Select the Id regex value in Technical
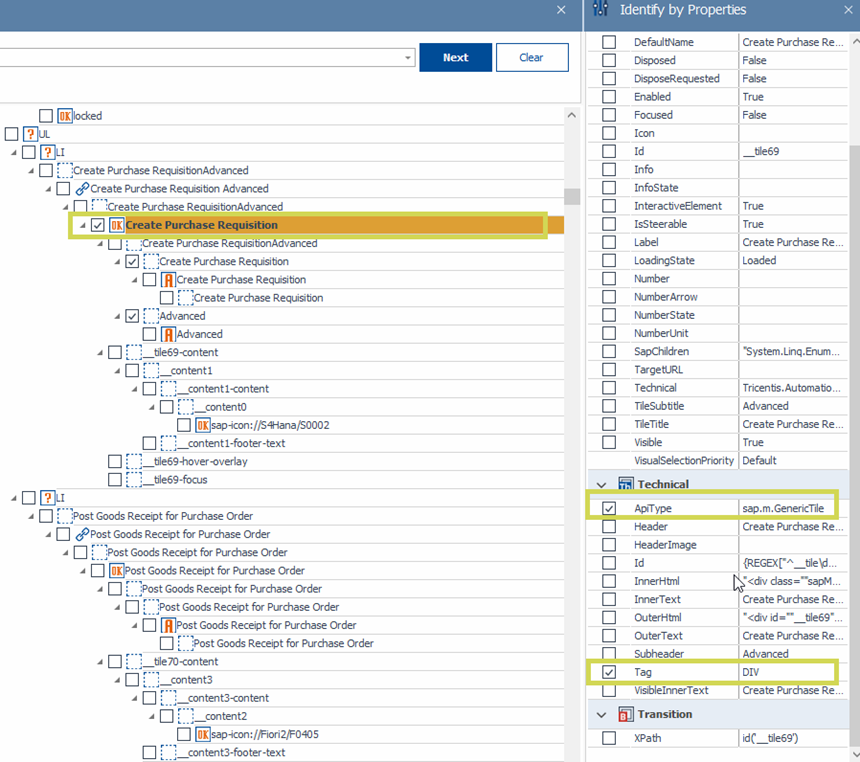Viewport: 860px width, 762px height. click(793, 563)
